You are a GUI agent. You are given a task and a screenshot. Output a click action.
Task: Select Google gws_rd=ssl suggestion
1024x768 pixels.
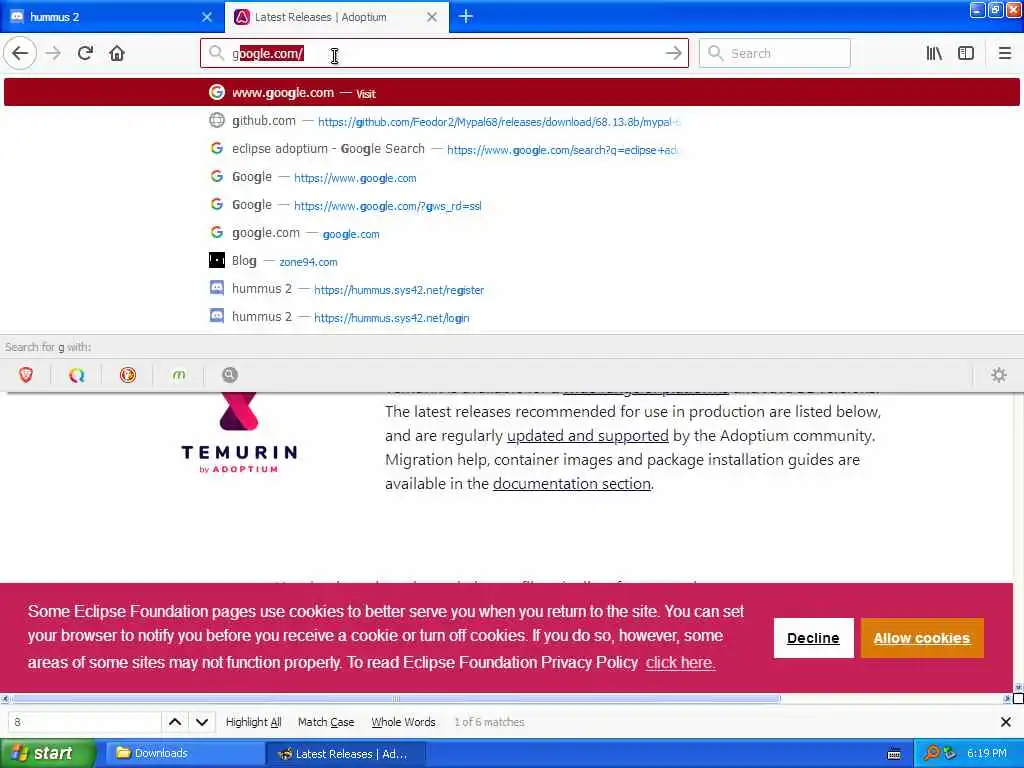tap(511, 206)
